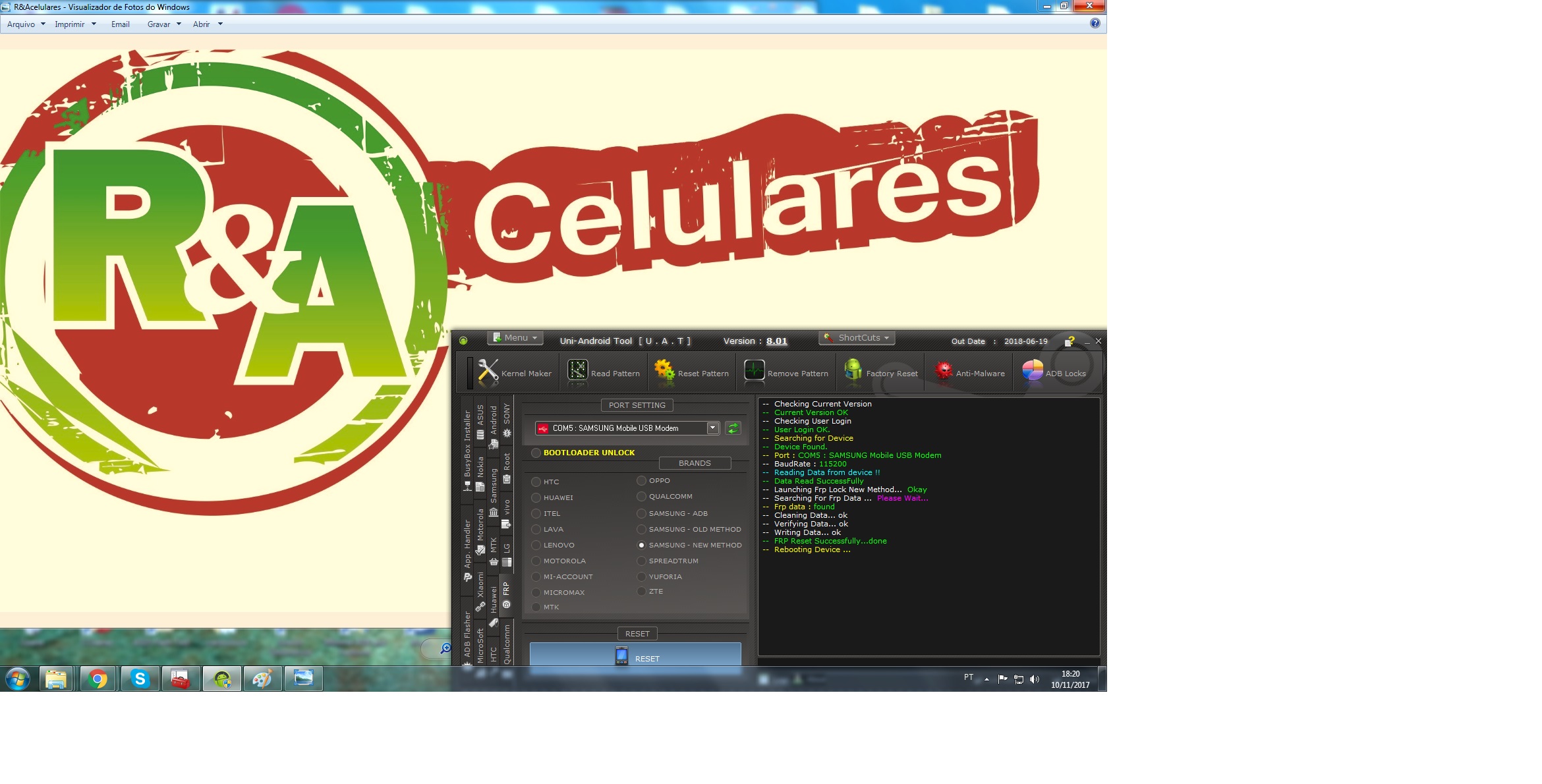The height and width of the screenshot is (784, 1542).
Task: Open the Reset Pattern gears tool
Action: point(691,372)
